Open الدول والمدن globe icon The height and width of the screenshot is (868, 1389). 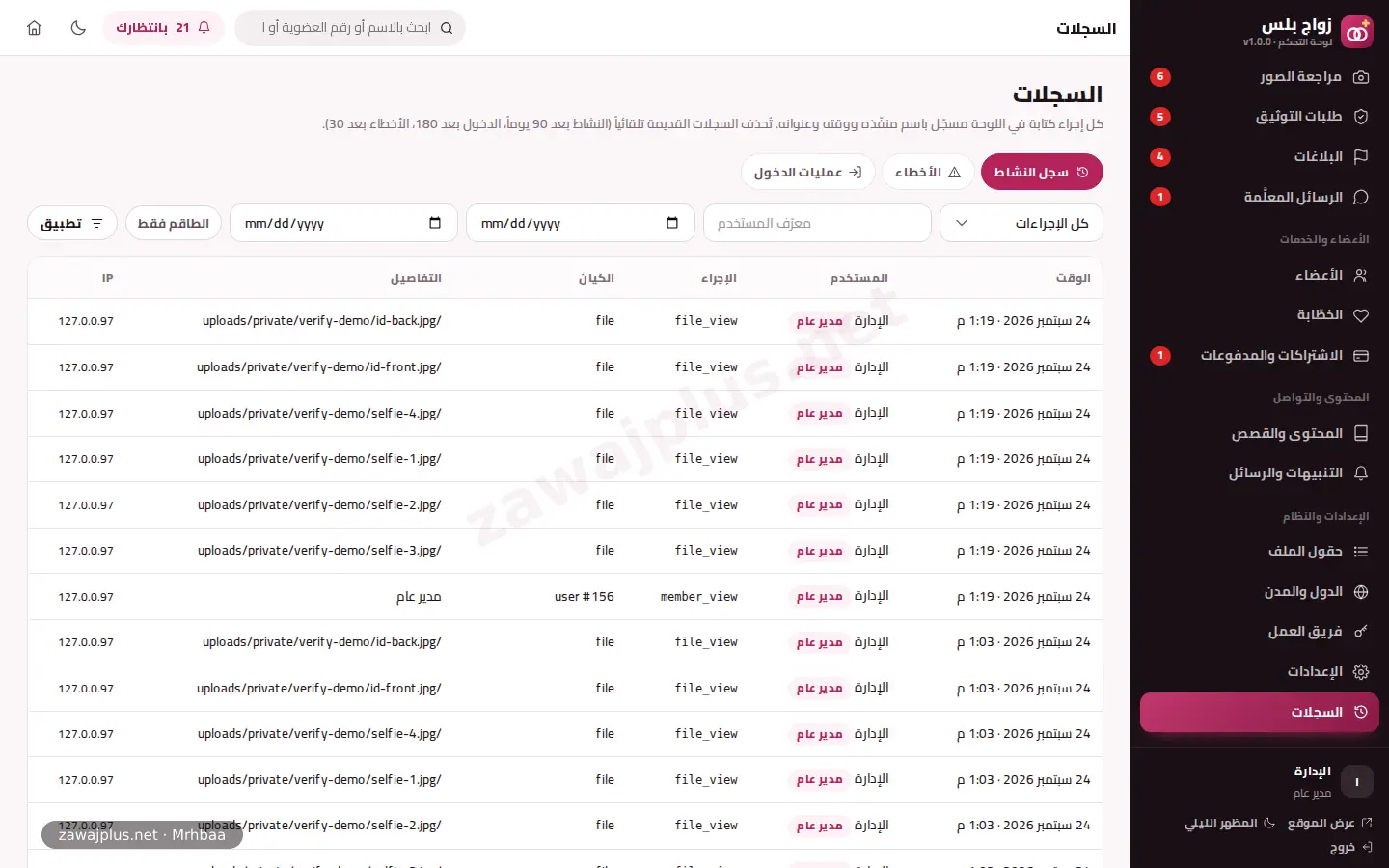point(1361,592)
